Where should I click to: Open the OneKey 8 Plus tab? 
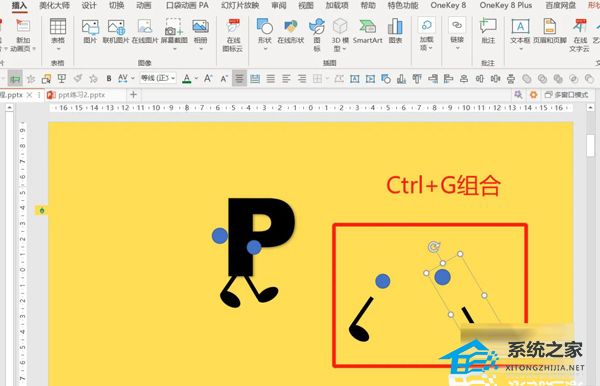[506, 5]
